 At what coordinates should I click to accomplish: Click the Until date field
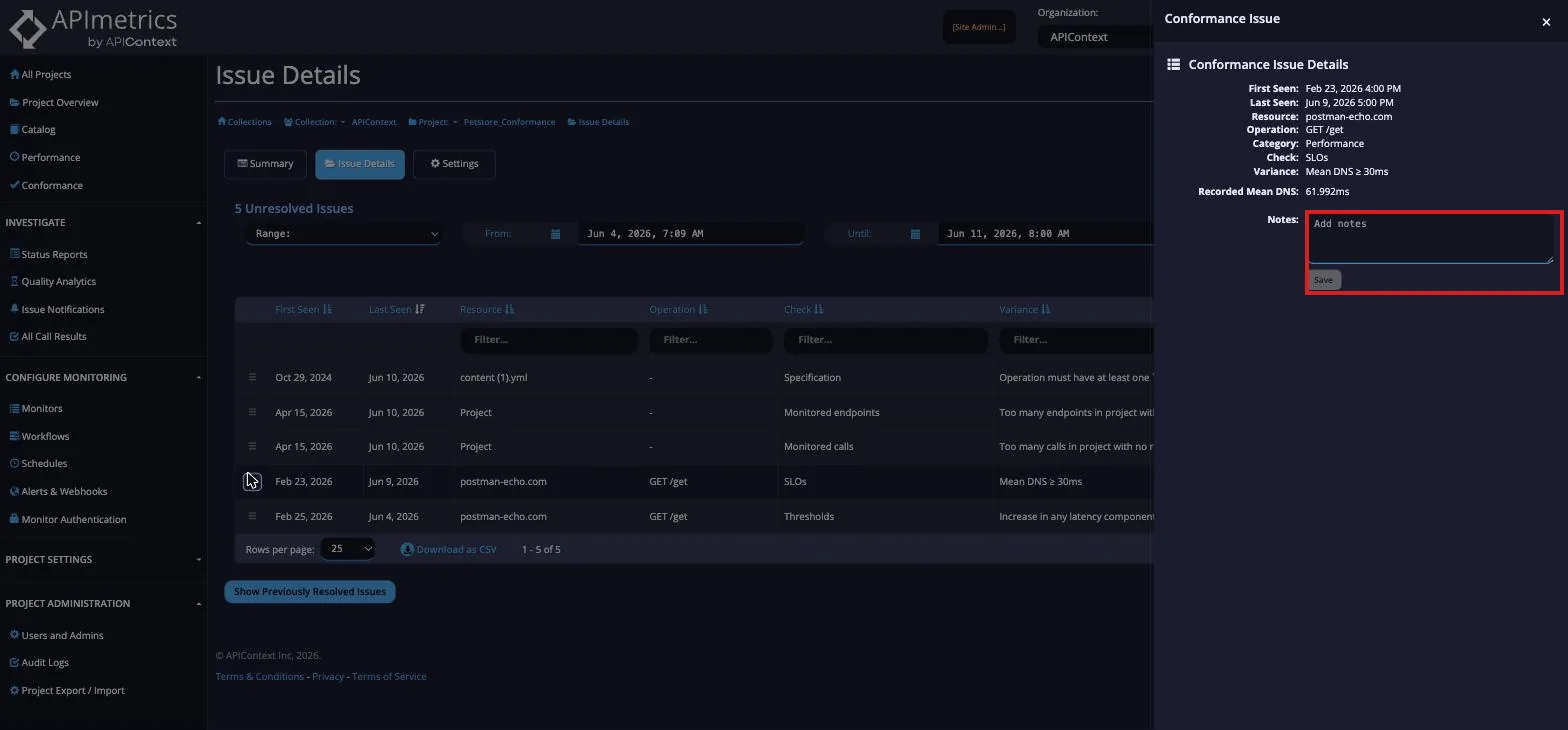click(x=1045, y=234)
